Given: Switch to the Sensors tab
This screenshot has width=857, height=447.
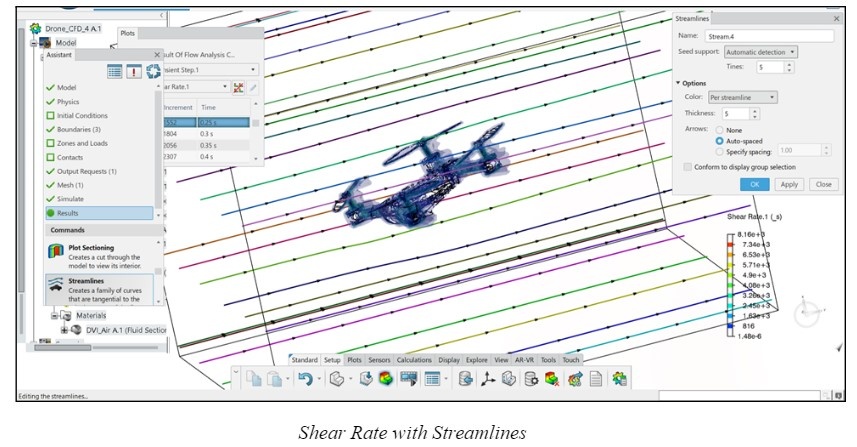Looking at the screenshot, I should (379, 360).
